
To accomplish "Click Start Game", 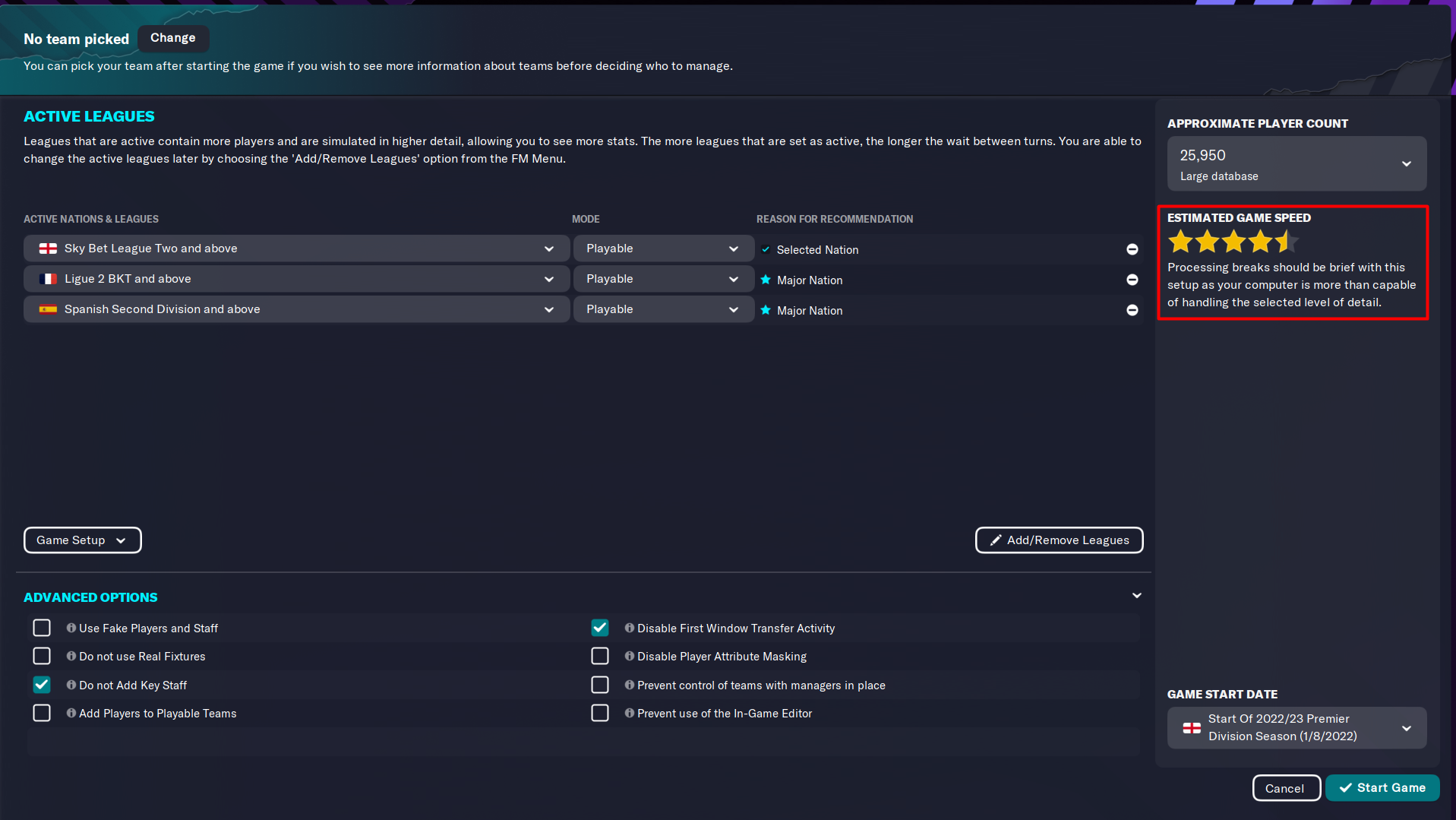I will (x=1382, y=788).
